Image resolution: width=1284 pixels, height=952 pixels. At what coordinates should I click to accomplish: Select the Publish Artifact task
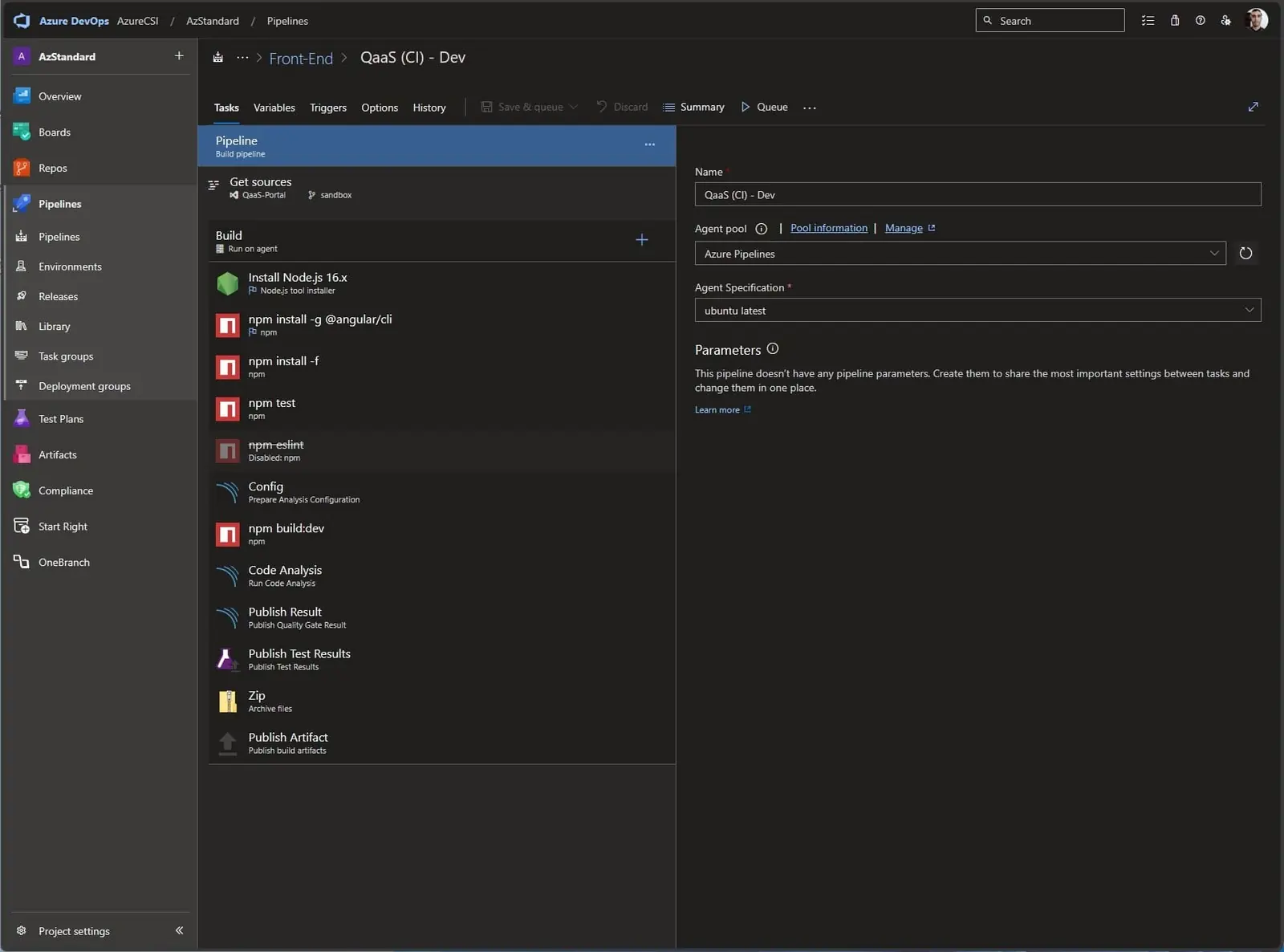(x=441, y=742)
